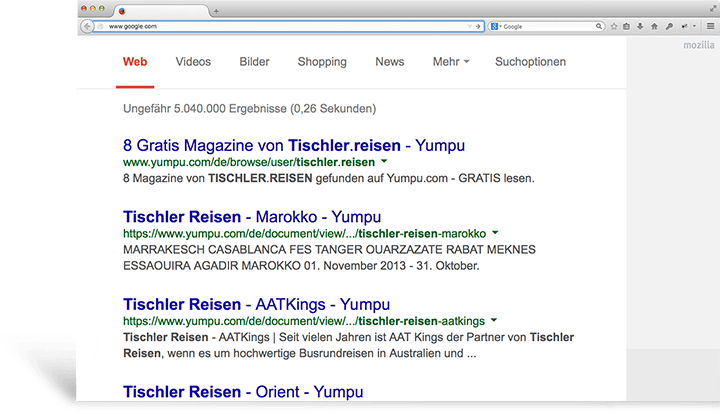Open 'Tischler Reisen - Orient - Yumpu' result

click(x=243, y=392)
